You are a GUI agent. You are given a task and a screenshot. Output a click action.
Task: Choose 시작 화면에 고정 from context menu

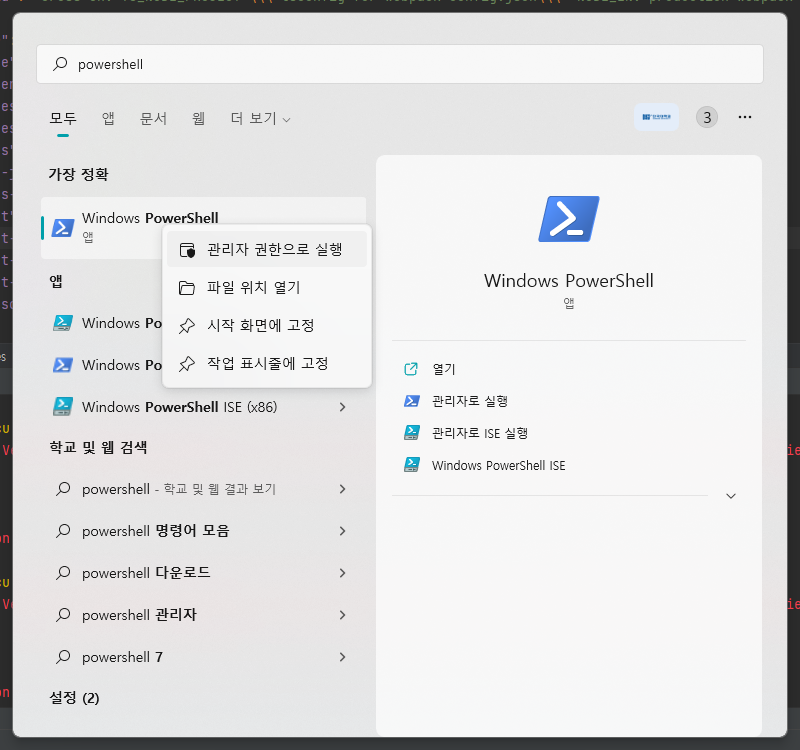click(x=267, y=326)
